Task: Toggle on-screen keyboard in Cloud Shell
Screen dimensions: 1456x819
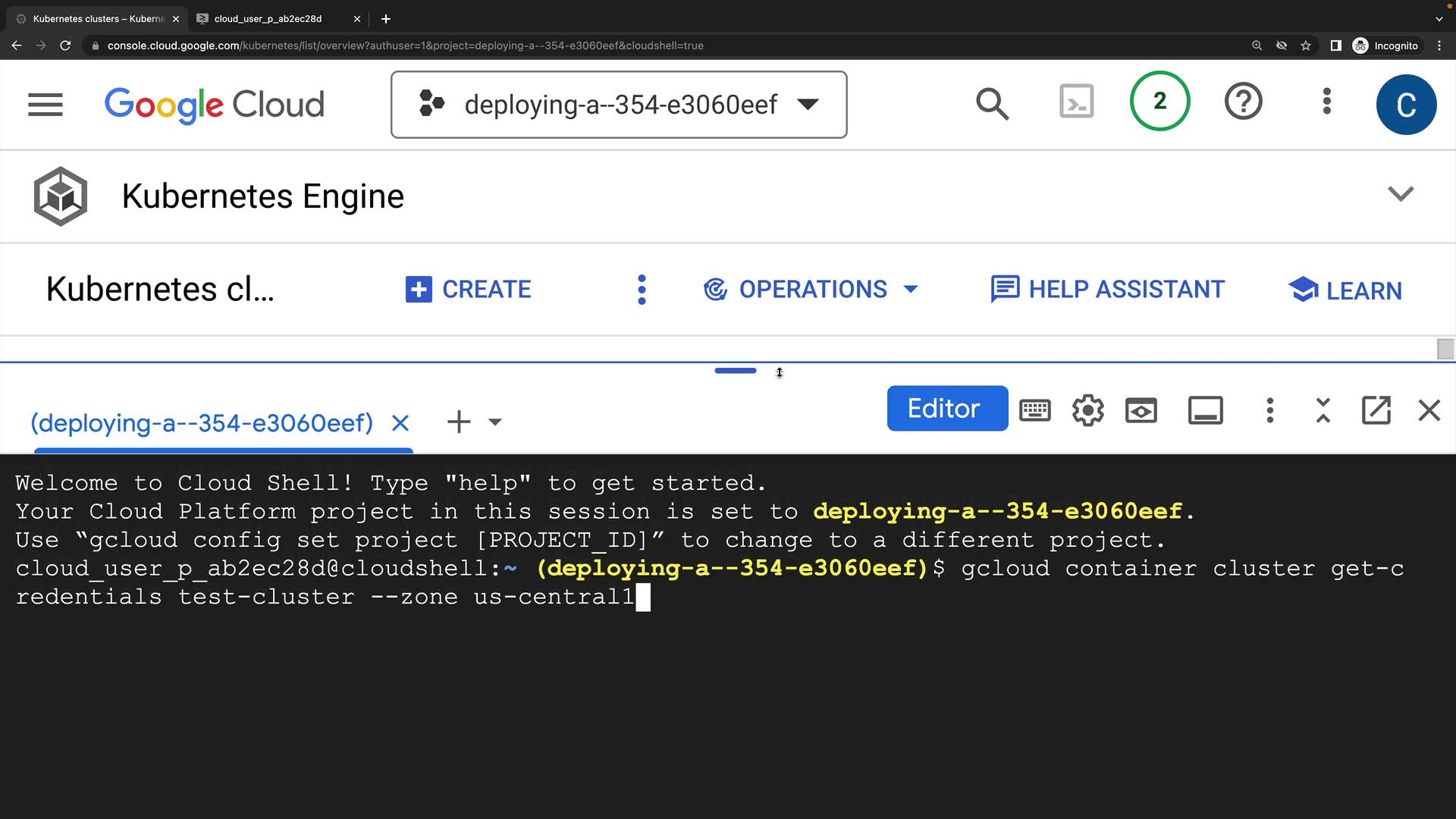Action: [x=1034, y=410]
